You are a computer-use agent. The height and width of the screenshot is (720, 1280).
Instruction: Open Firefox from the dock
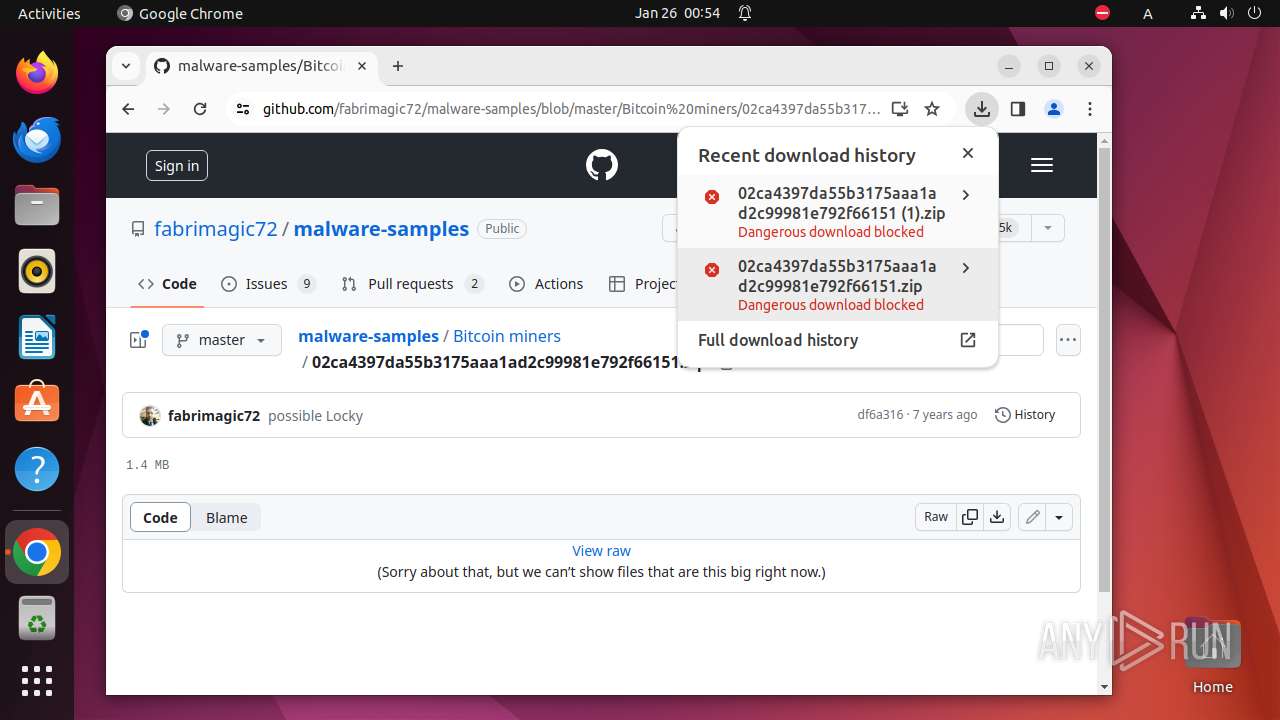click(x=37, y=73)
